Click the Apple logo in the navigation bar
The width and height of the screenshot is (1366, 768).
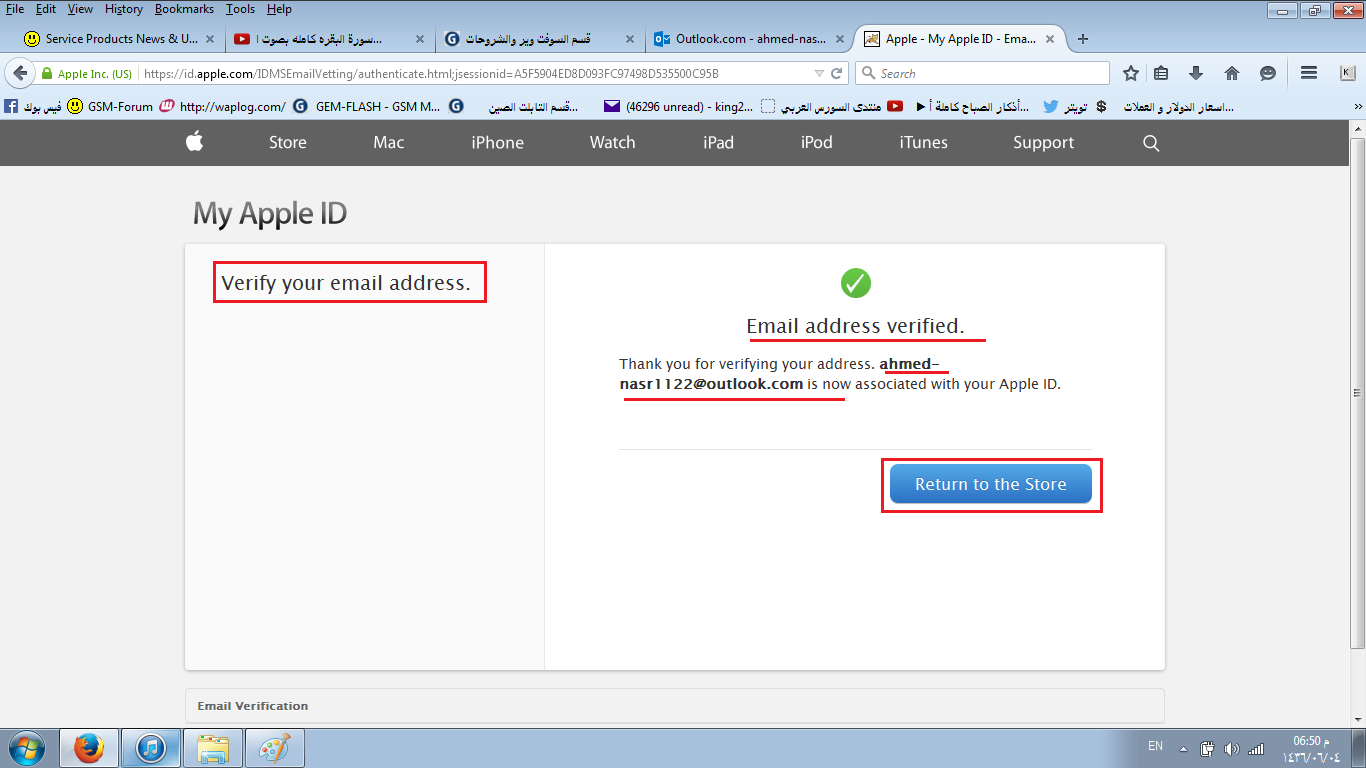194,142
